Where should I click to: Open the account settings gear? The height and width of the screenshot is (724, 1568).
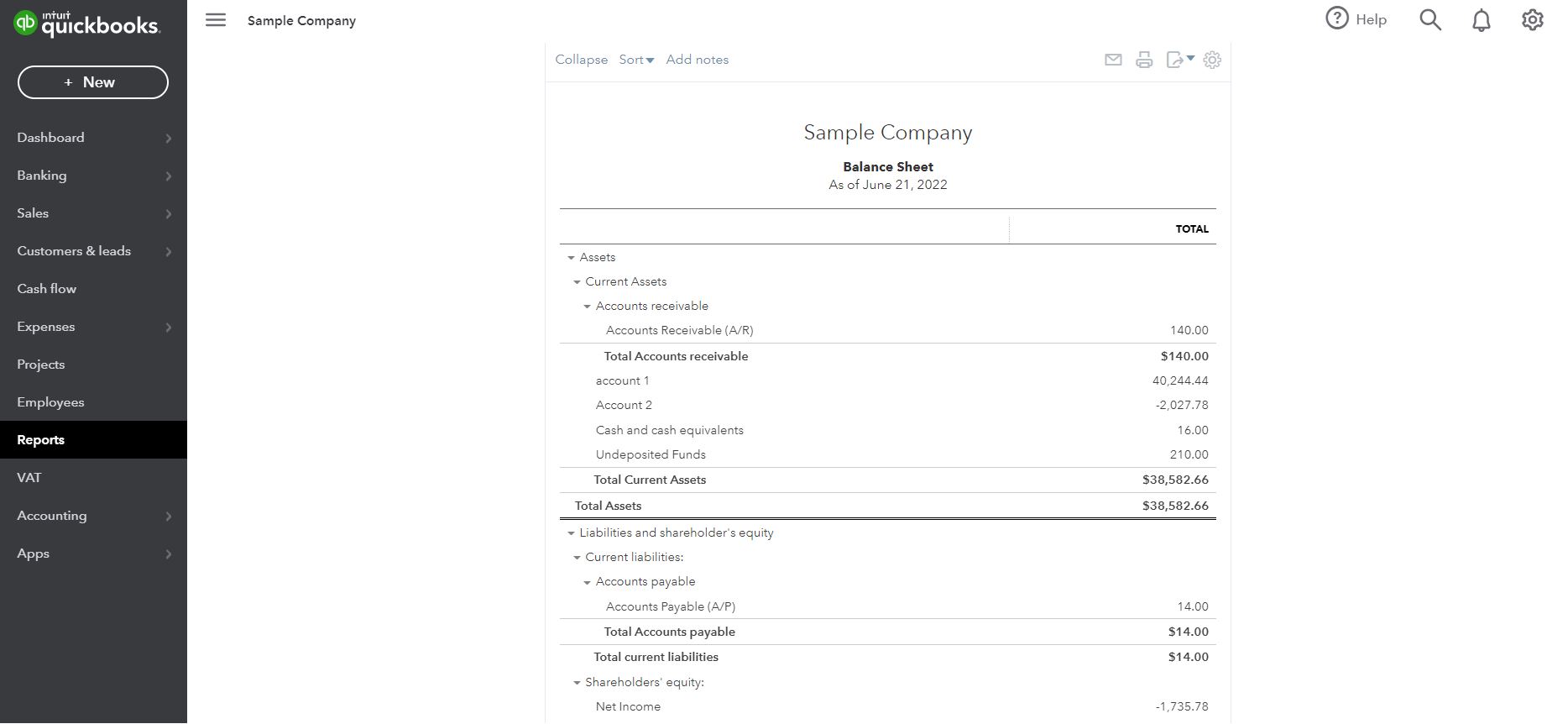point(1533,20)
